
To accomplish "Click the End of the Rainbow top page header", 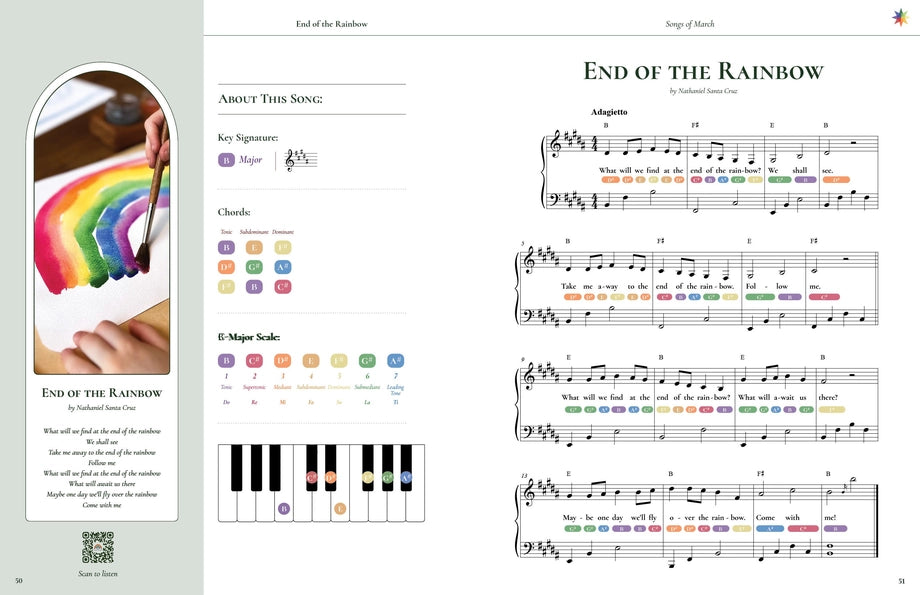I will point(332,24).
